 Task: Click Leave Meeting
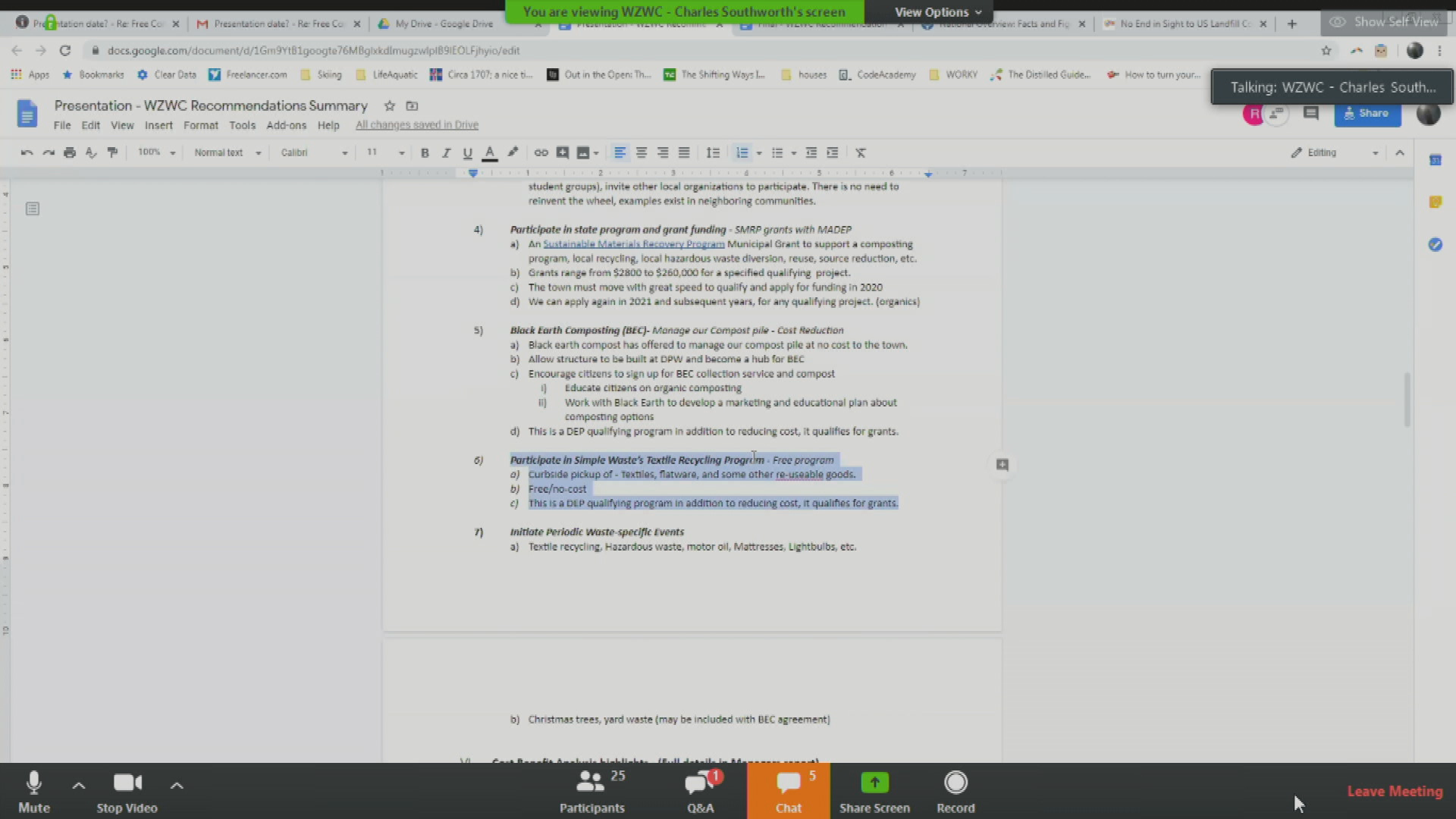[x=1395, y=791]
